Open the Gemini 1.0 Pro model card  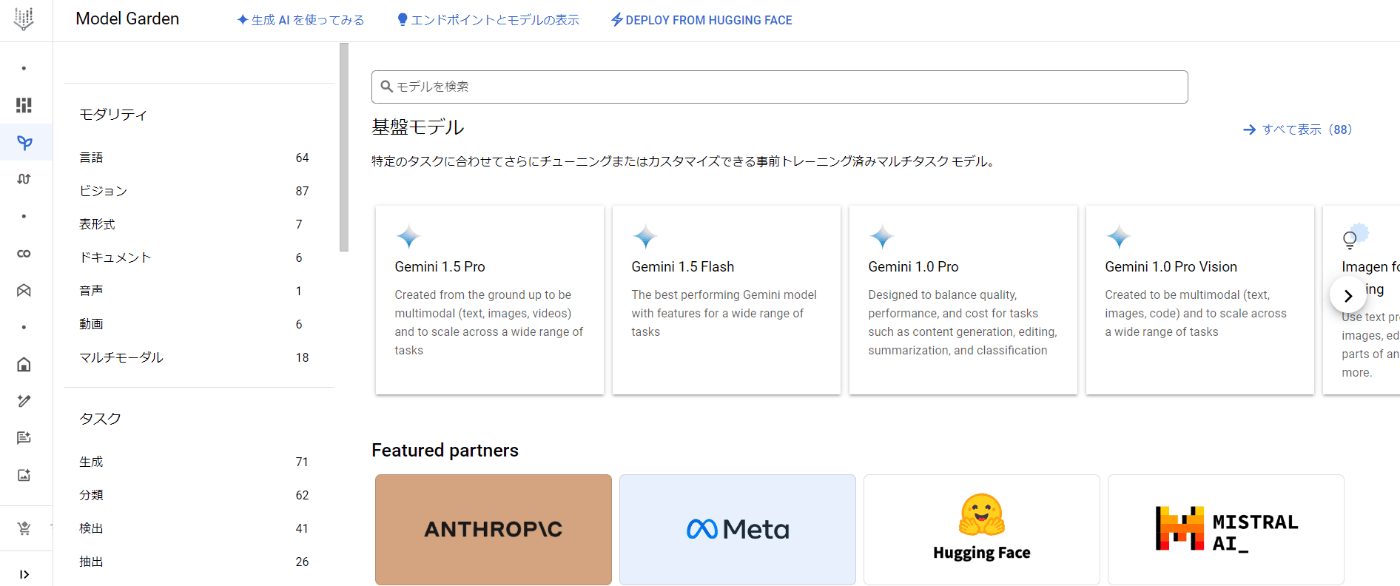[x=963, y=300]
